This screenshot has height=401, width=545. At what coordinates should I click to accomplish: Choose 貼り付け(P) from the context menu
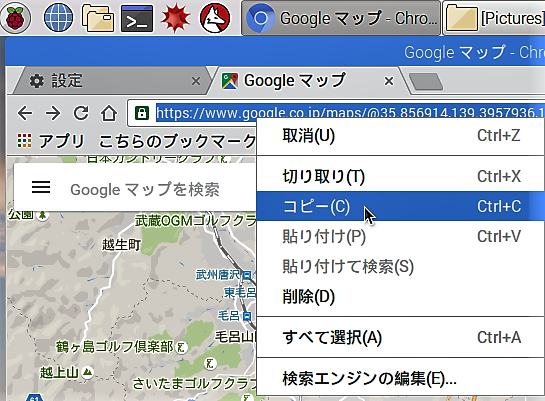(x=400, y=237)
